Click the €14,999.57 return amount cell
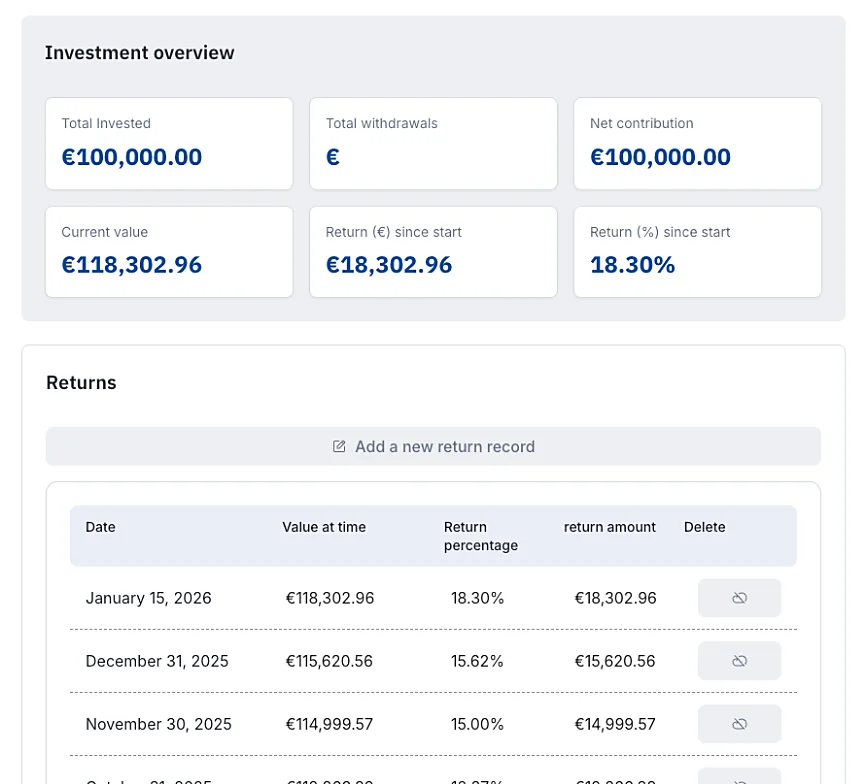This screenshot has height=784, width=864. 615,724
